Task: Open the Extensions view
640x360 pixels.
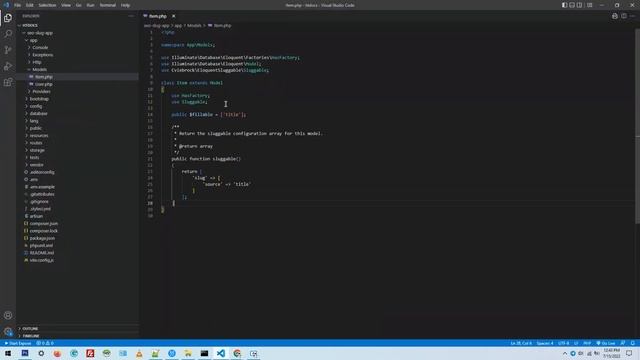Action: point(8,82)
